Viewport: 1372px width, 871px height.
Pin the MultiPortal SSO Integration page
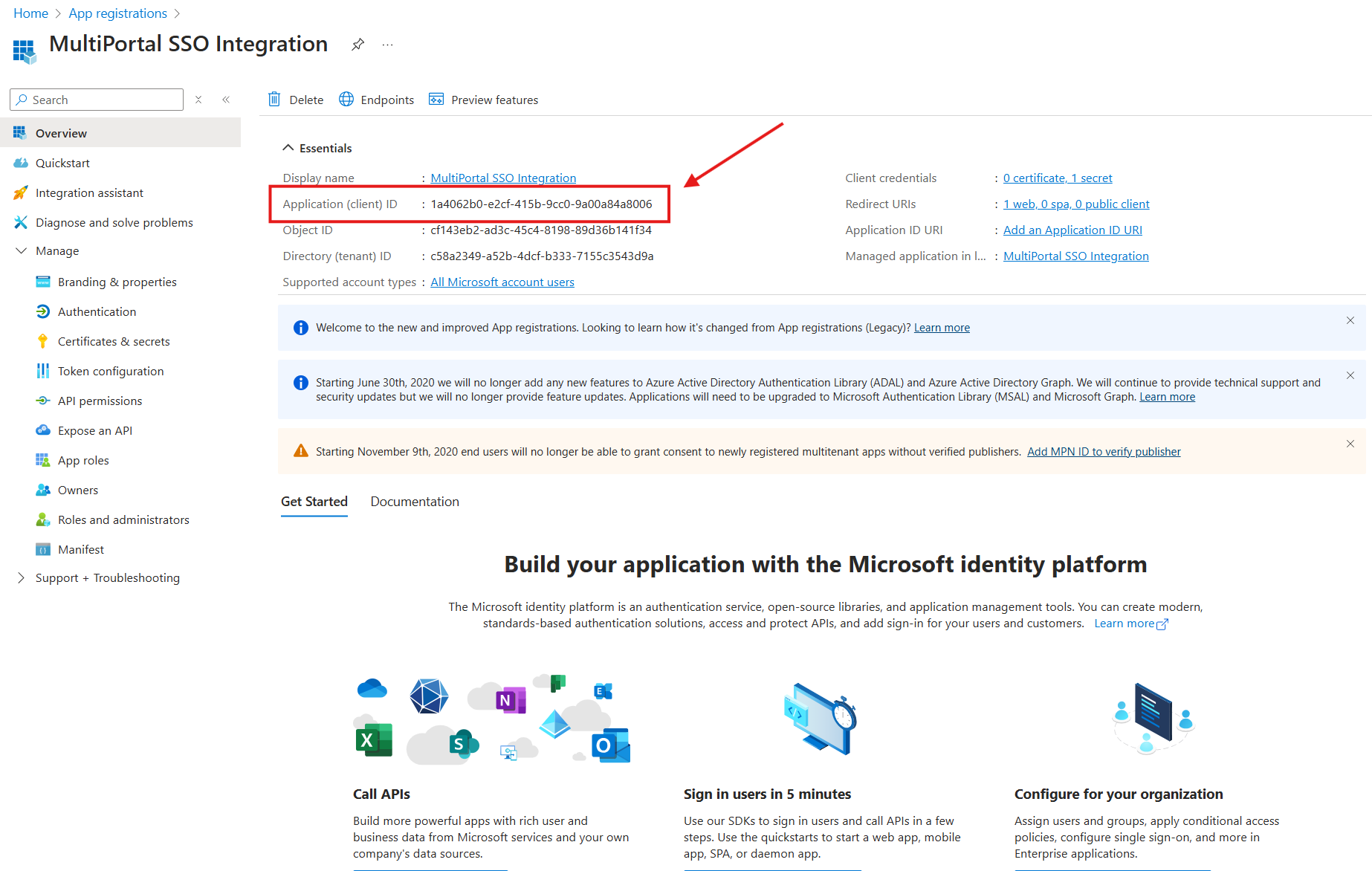tap(357, 45)
